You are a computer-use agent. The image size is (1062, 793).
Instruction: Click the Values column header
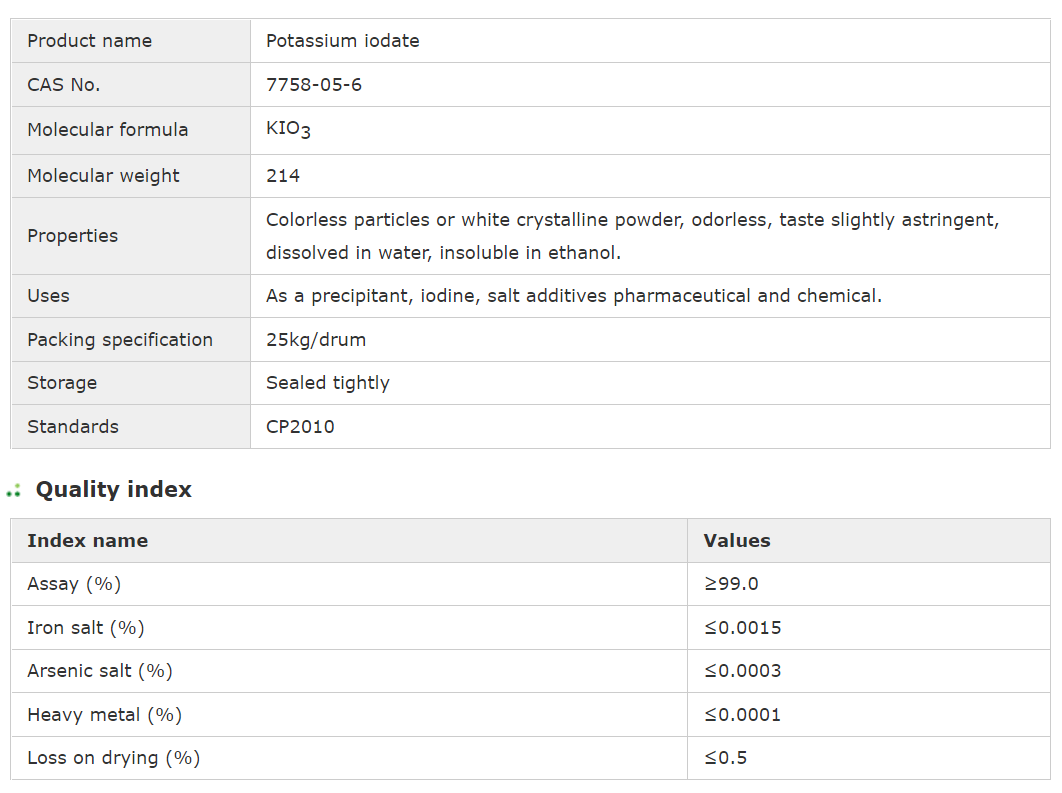pos(737,541)
